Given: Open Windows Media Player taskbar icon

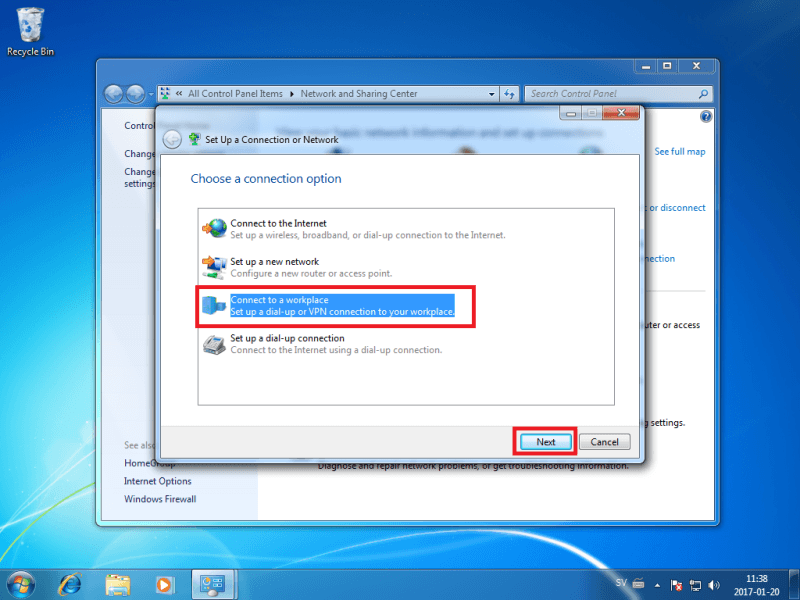Looking at the screenshot, I should [x=164, y=585].
